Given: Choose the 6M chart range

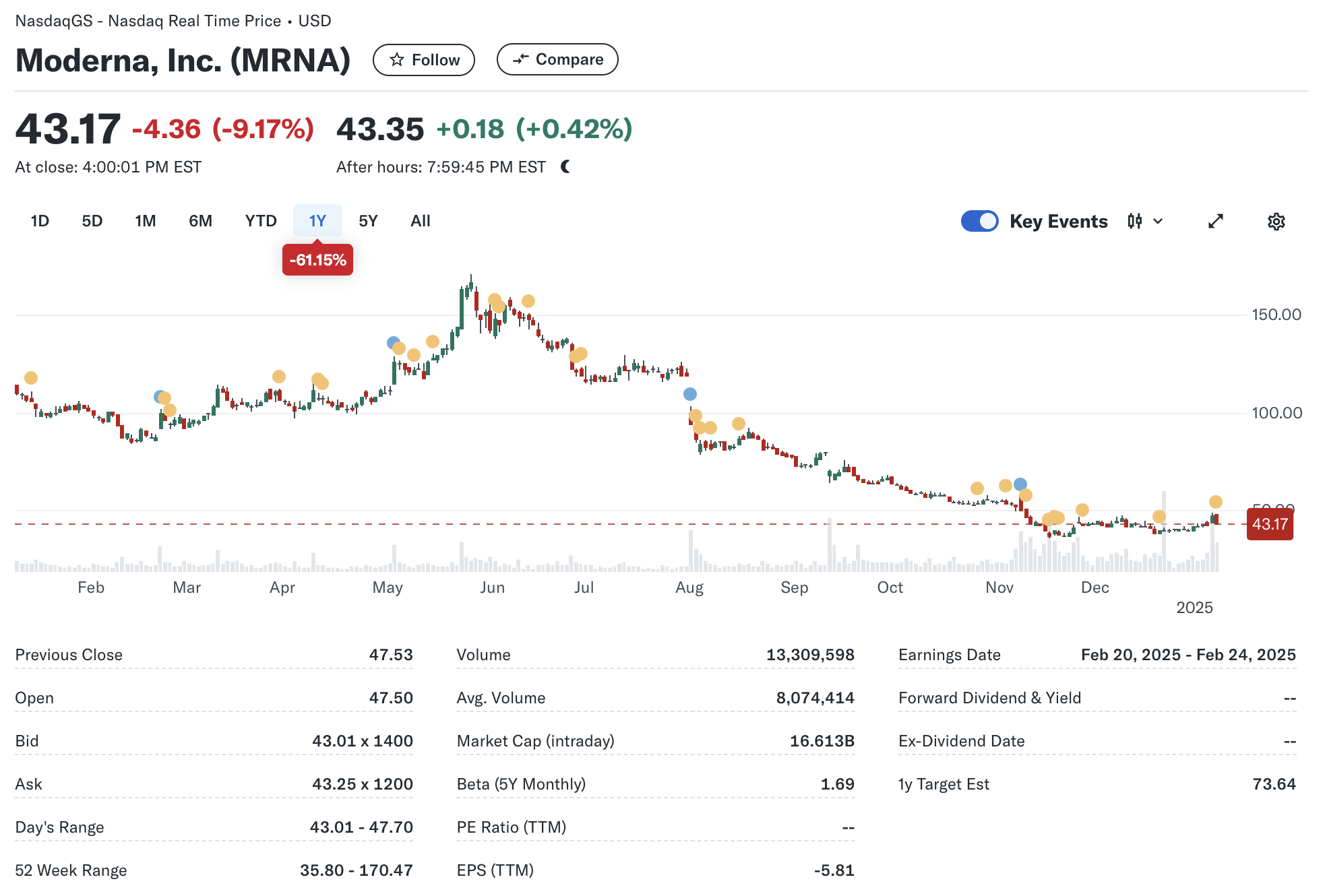Looking at the screenshot, I should click(200, 221).
